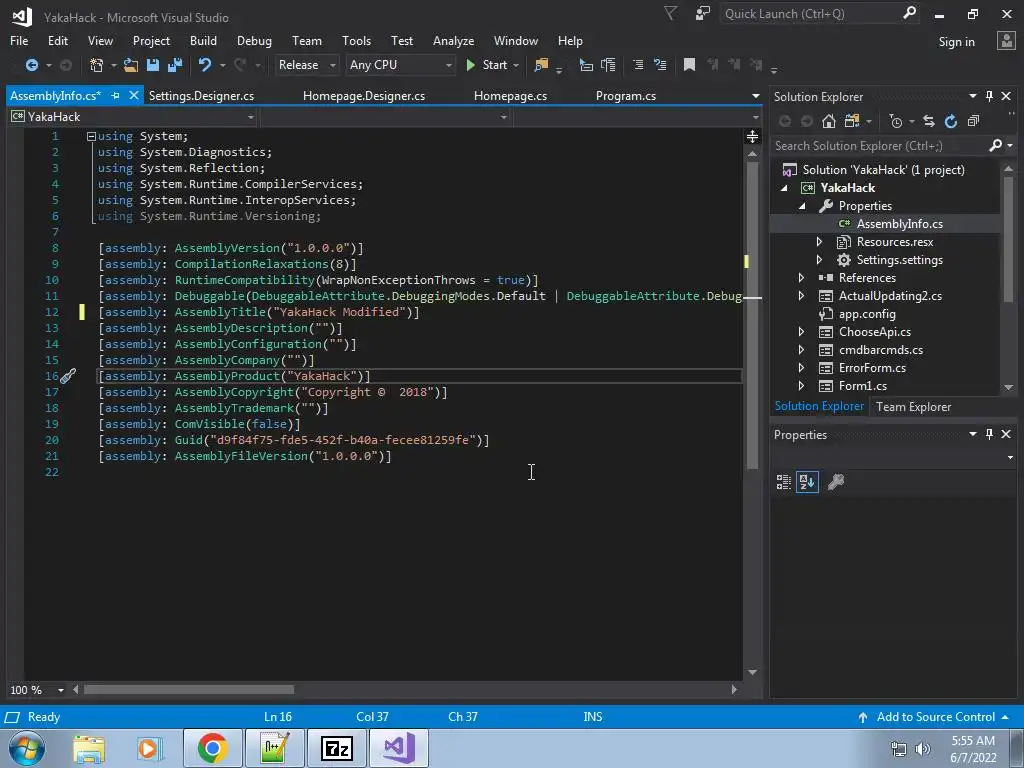This screenshot has height=768, width=1024.
Task: Select AssemblyInfo.cs in Solution Explorer
Action: click(899, 224)
